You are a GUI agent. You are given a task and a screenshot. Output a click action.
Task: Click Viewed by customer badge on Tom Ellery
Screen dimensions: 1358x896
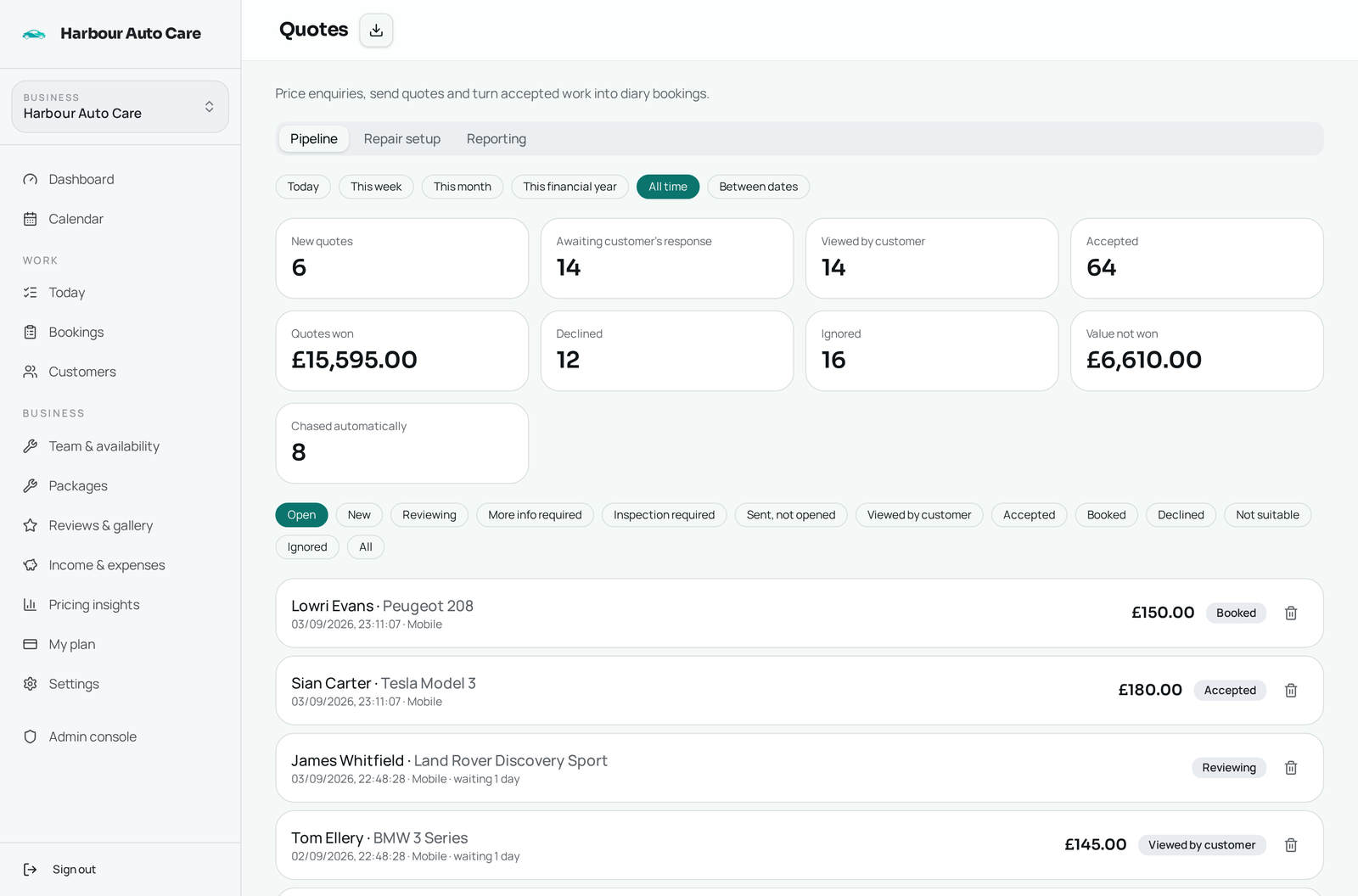click(1202, 845)
